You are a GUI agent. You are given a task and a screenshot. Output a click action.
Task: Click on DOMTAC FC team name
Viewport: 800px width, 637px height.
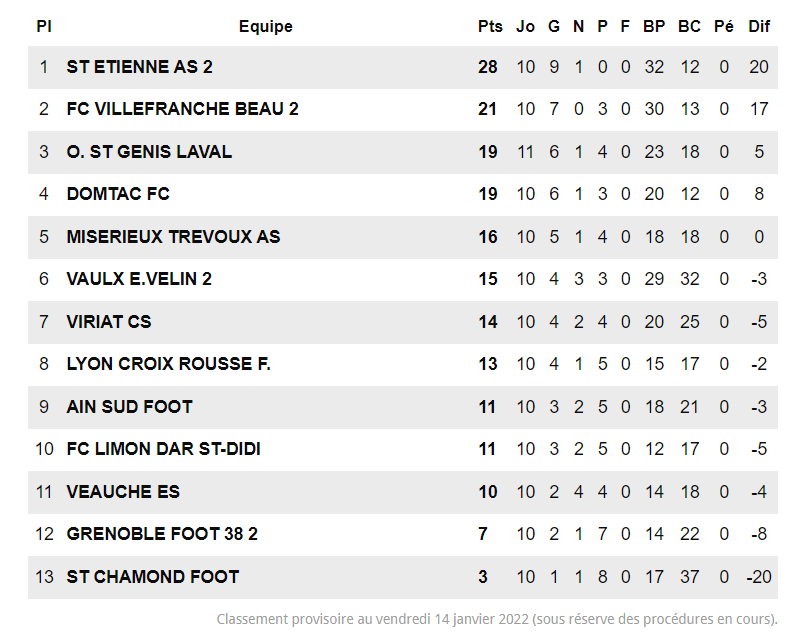[118, 194]
